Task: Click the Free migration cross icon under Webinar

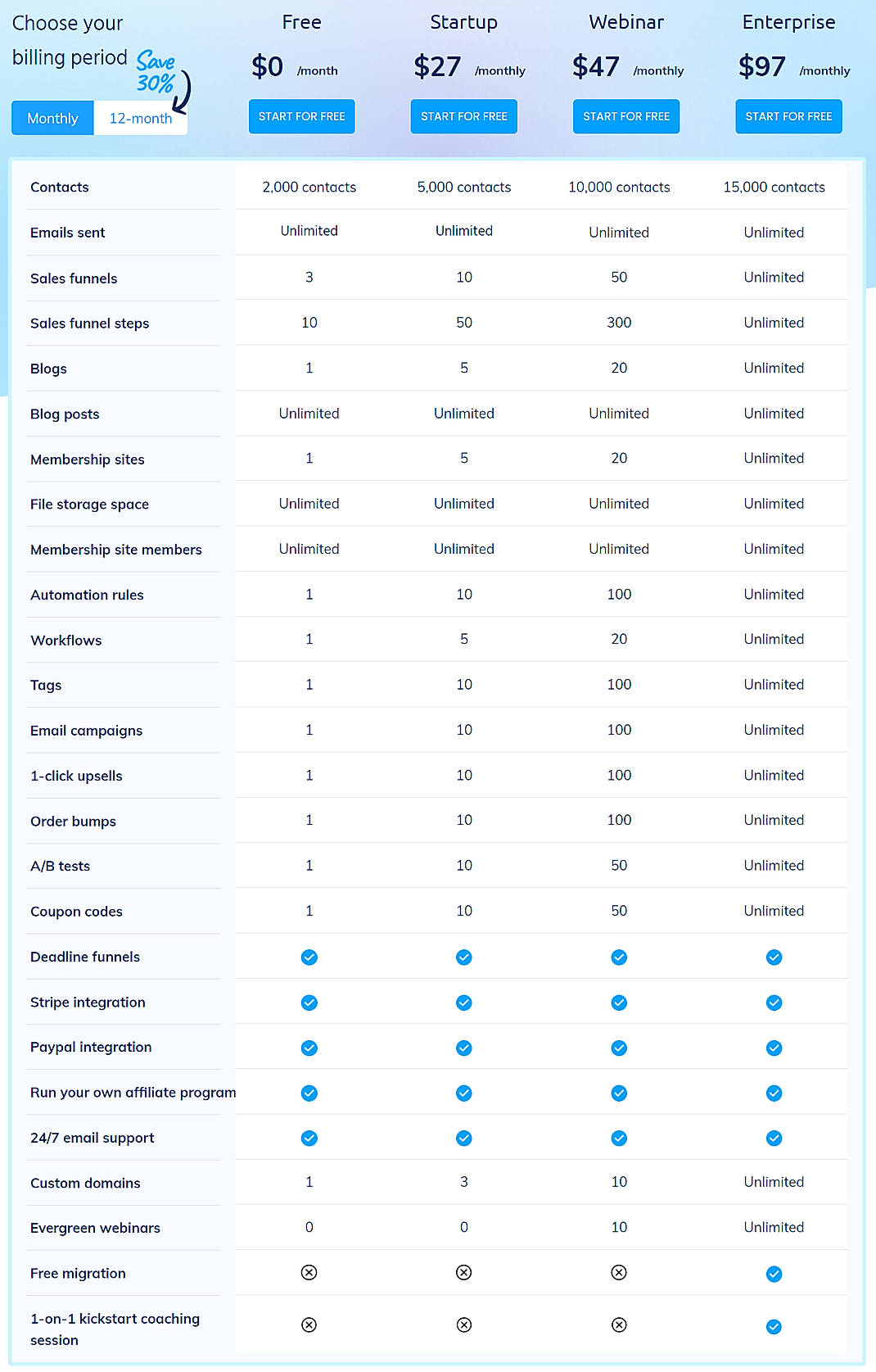Action: click(x=618, y=1273)
